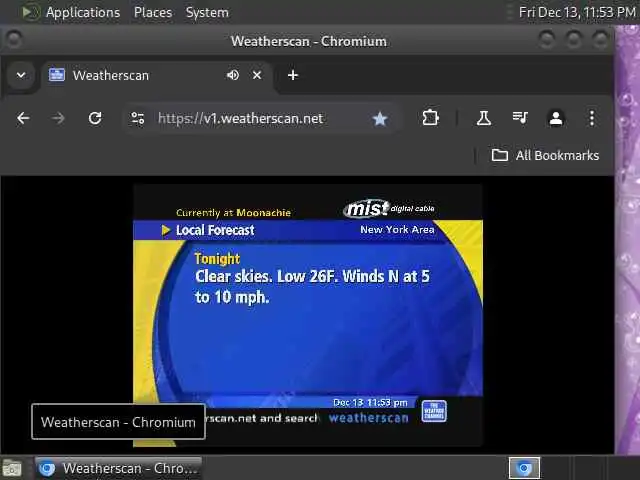Click the show desktop icon in taskbar
Screen dimensions: 640x480
(12, 468)
